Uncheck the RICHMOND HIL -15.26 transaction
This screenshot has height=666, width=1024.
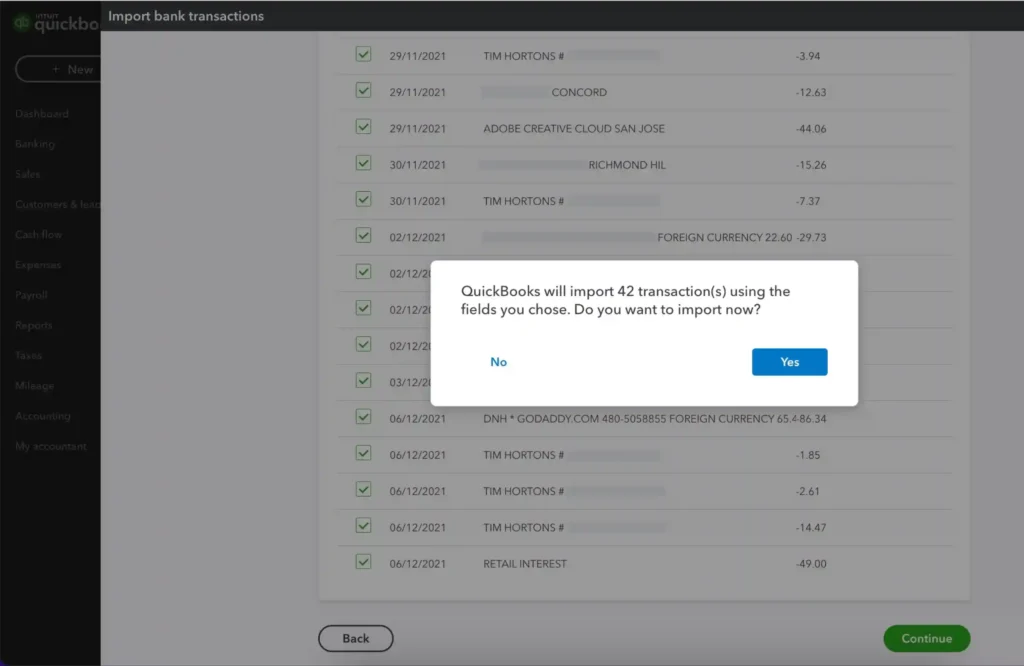pos(364,163)
